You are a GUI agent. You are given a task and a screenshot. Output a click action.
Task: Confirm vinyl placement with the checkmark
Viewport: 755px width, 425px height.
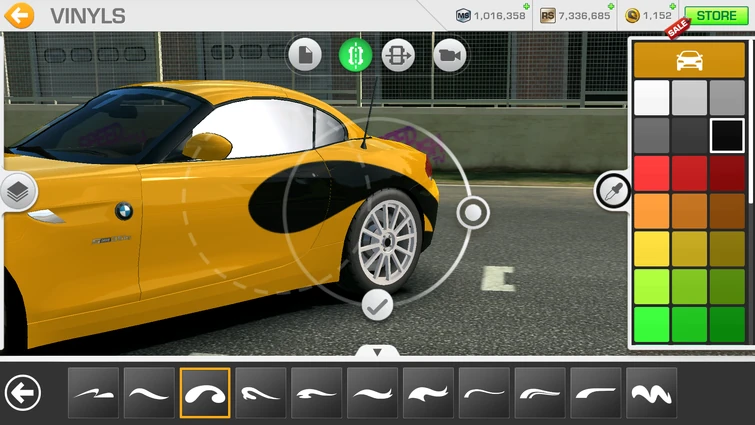pos(378,305)
